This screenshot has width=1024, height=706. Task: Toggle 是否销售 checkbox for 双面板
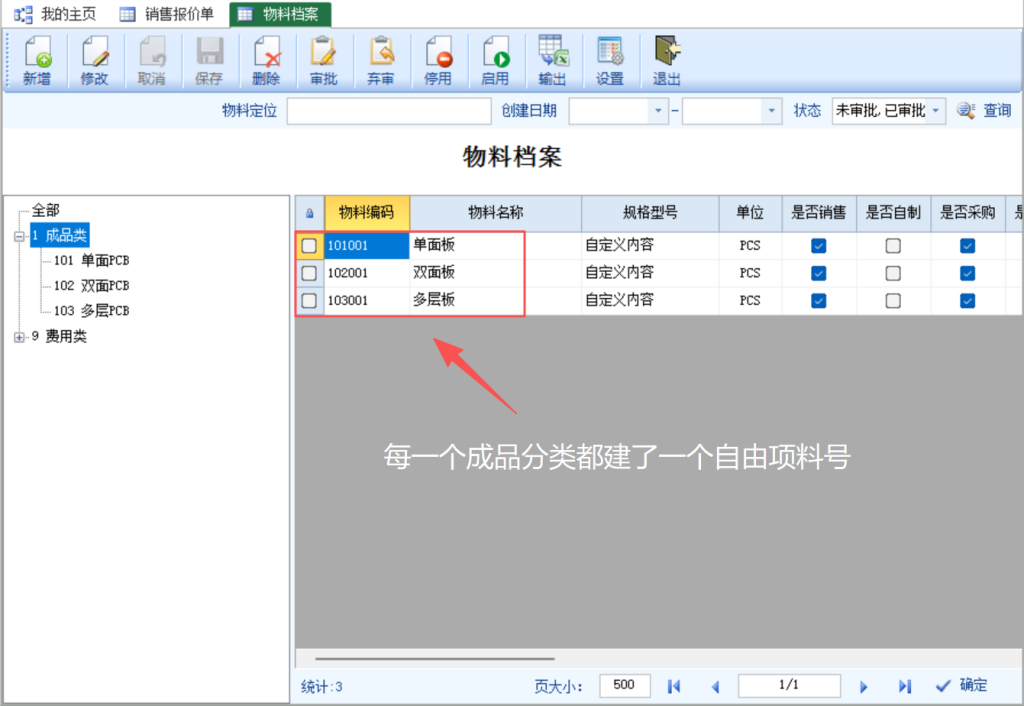click(819, 273)
